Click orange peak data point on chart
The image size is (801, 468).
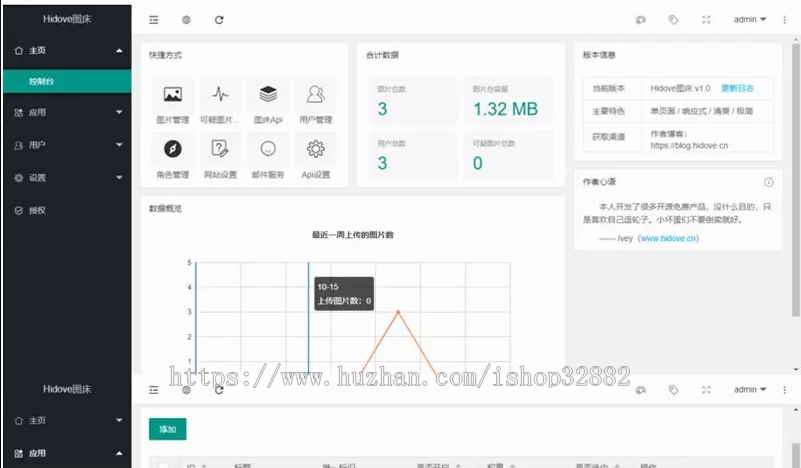point(398,312)
